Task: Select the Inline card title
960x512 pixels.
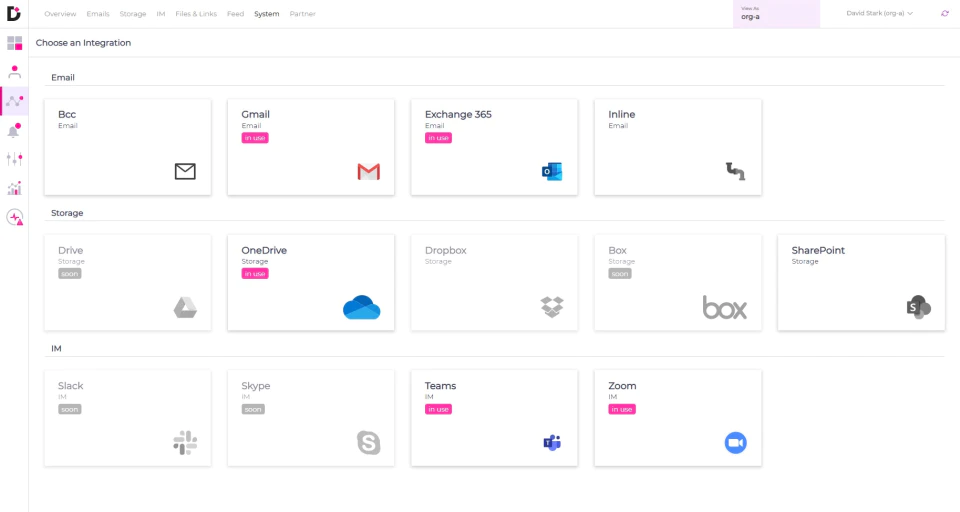Action: click(621, 115)
